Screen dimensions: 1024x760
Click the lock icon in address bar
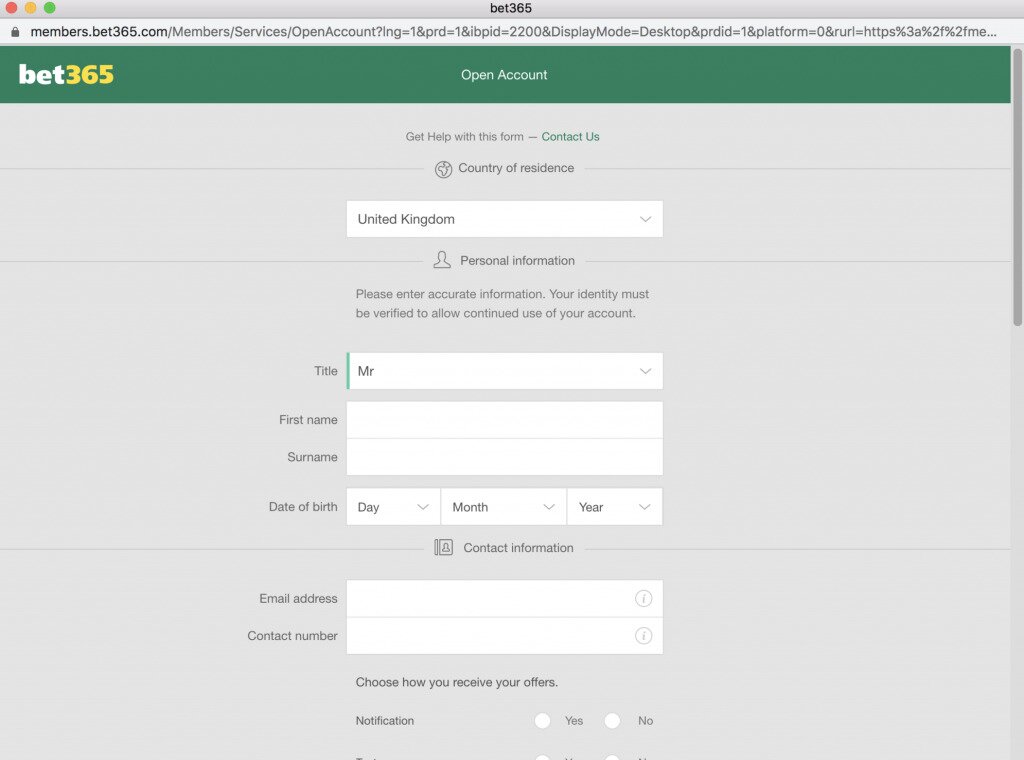click(15, 31)
